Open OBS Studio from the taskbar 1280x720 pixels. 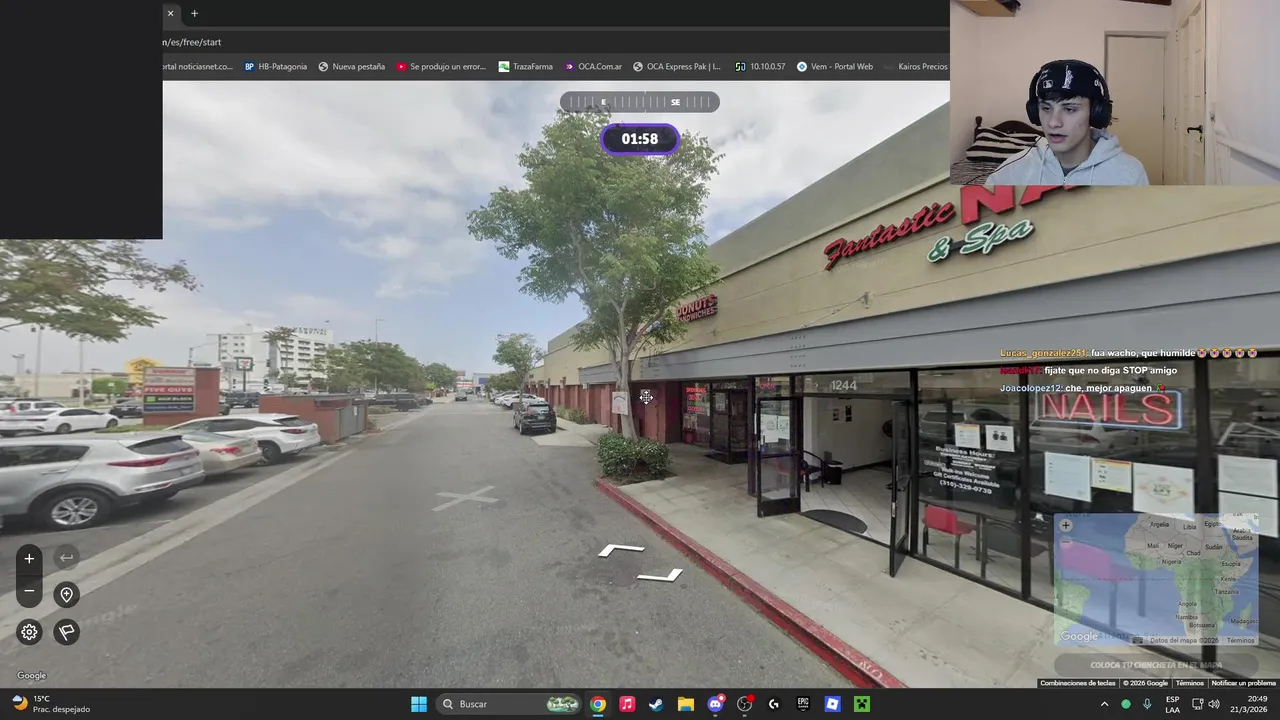point(744,704)
